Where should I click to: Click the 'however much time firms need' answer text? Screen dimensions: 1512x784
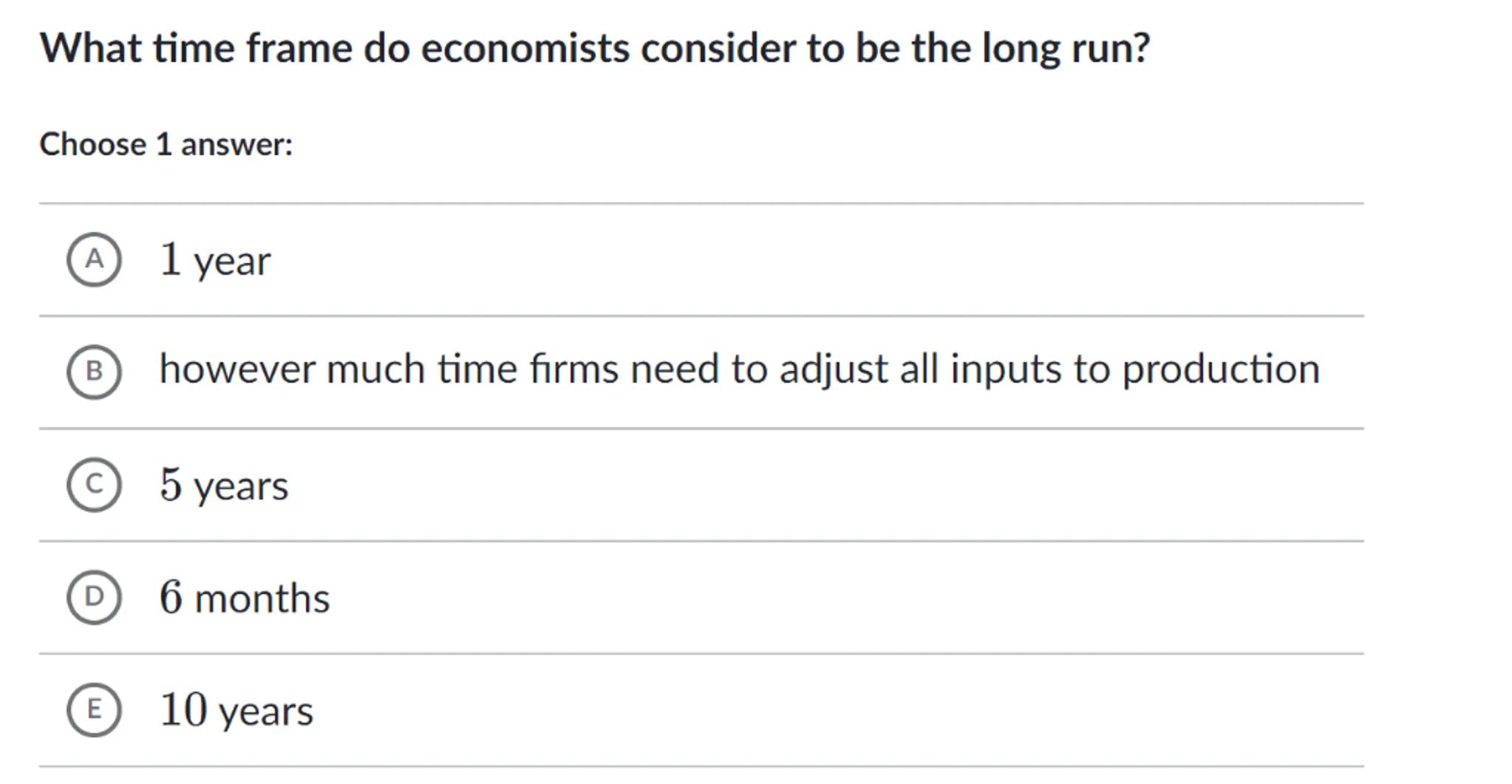(739, 369)
